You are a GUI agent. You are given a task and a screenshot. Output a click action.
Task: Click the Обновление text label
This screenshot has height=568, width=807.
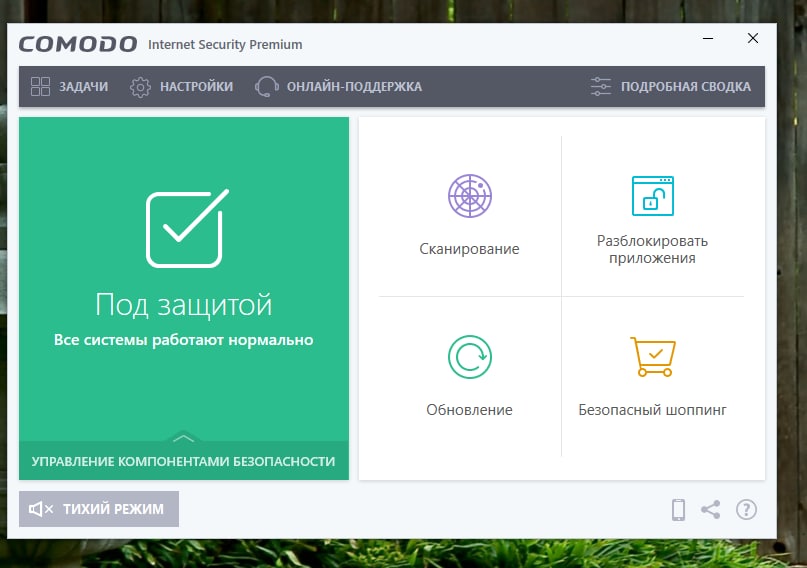click(469, 410)
